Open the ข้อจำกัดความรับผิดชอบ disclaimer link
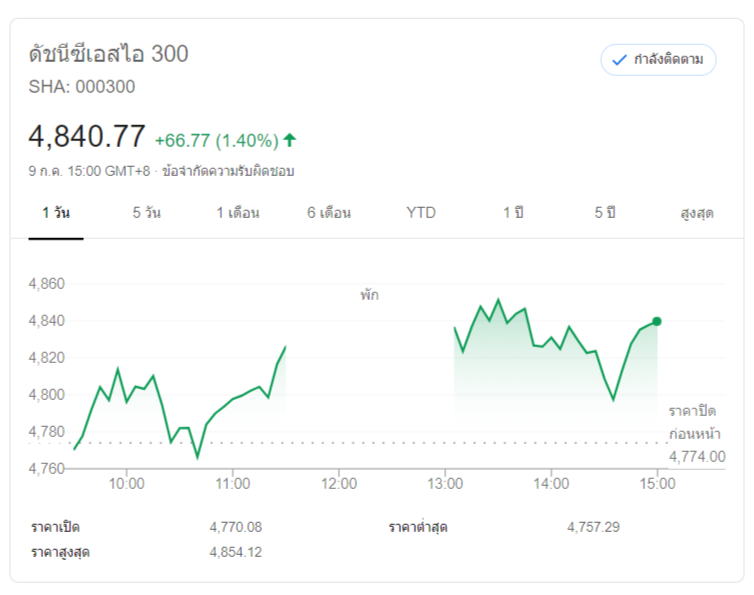754x595 pixels. tap(221, 171)
